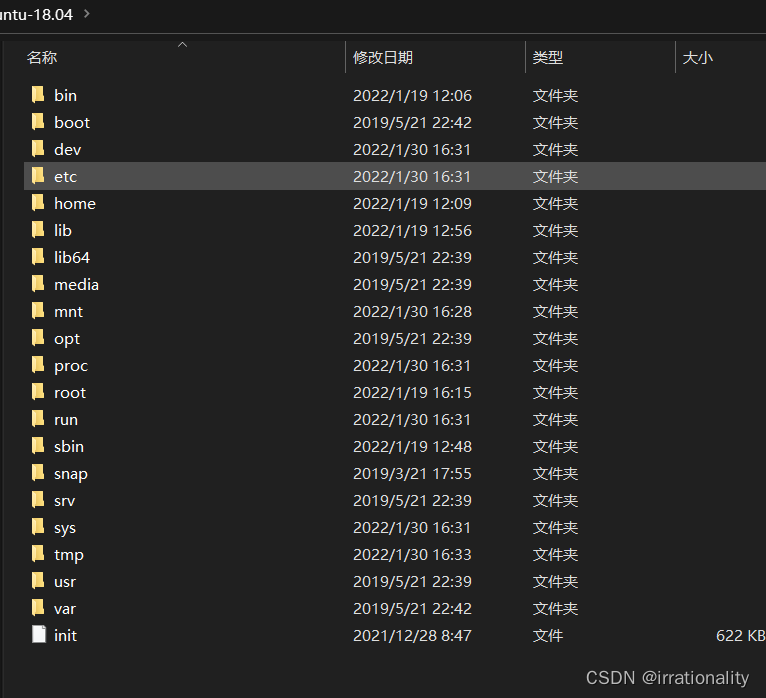This screenshot has width=766, height=698.
Task: Click the 文件夹 type in etc row
Action: point(555,176)
